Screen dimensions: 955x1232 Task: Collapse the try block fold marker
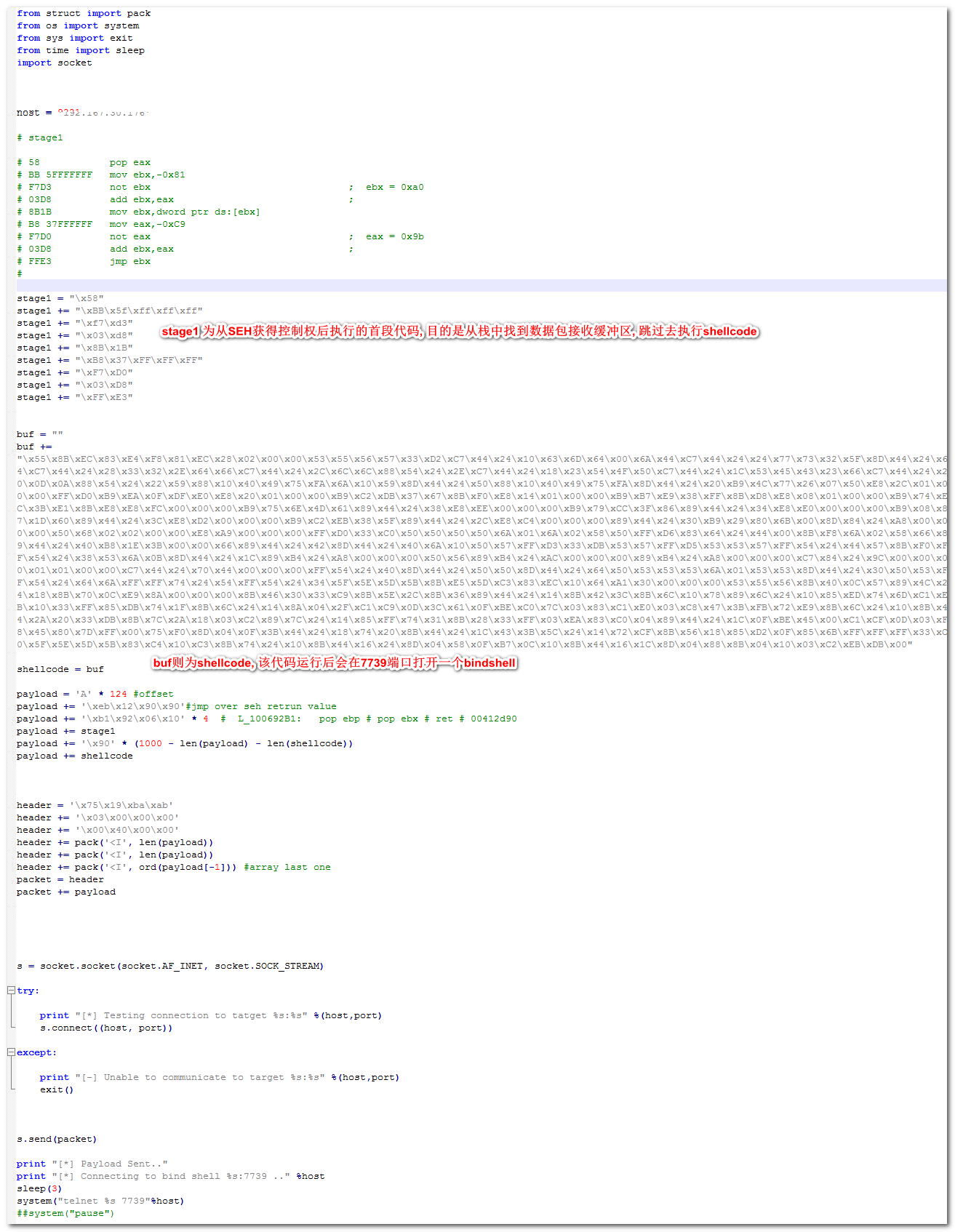(x=11, y=991)
